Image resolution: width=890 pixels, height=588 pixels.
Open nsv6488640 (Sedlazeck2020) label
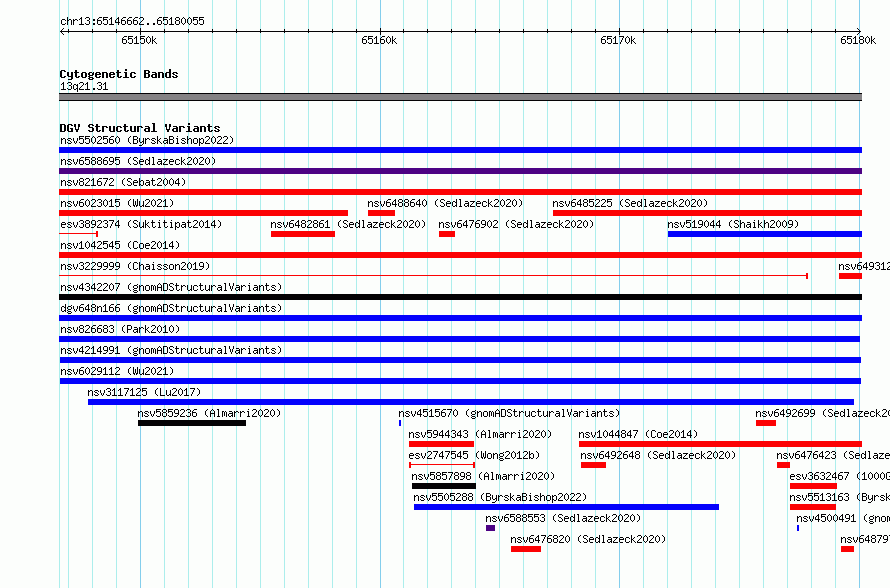(x=445, y=203)
